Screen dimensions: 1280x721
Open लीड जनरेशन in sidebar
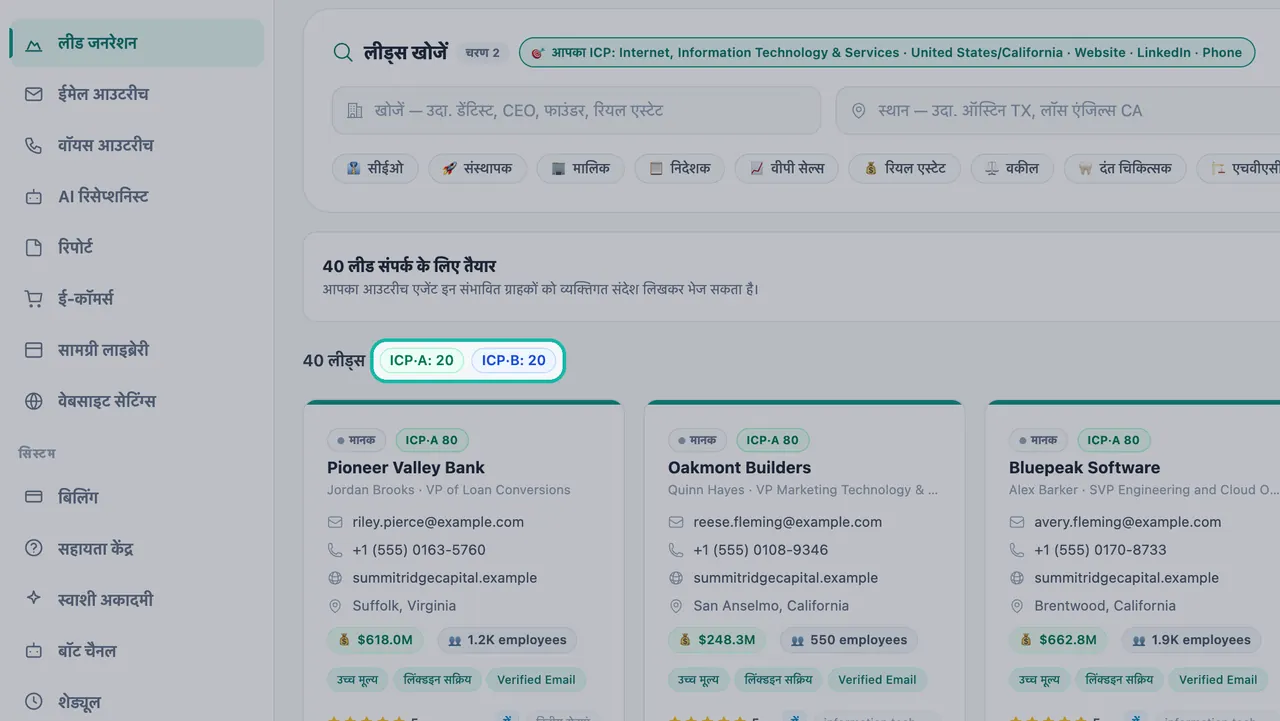click(137, 43)
